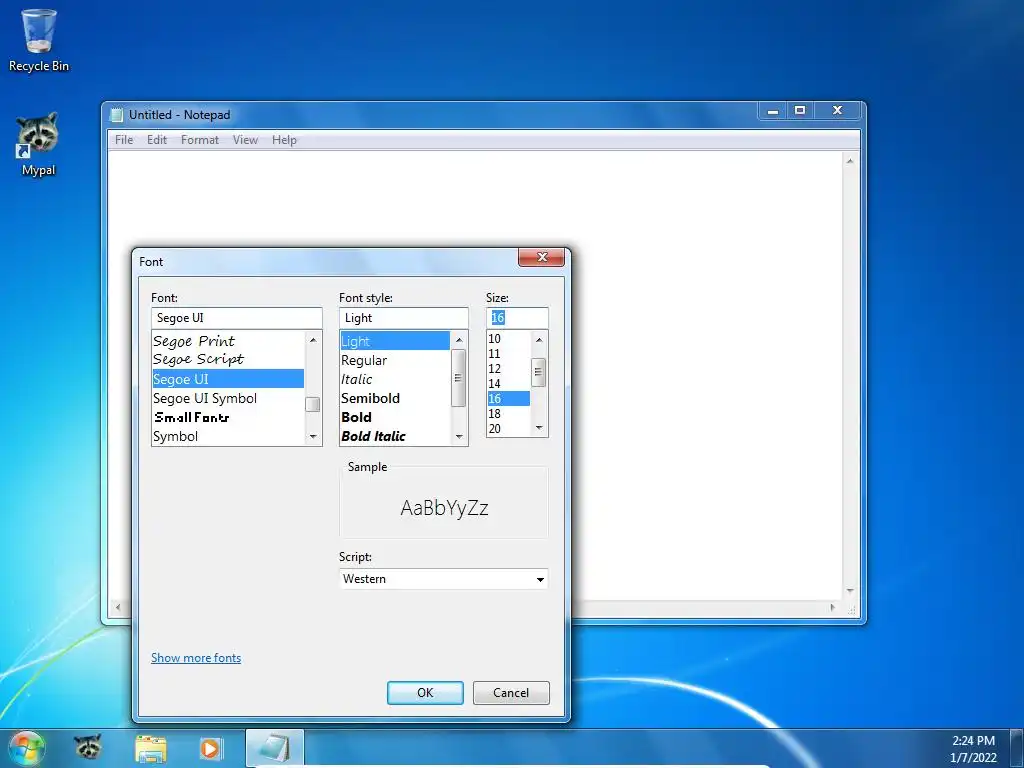Click the font style list scrollbar thumb
Viewport: 1024px width, 768px height.
(459, 378)
